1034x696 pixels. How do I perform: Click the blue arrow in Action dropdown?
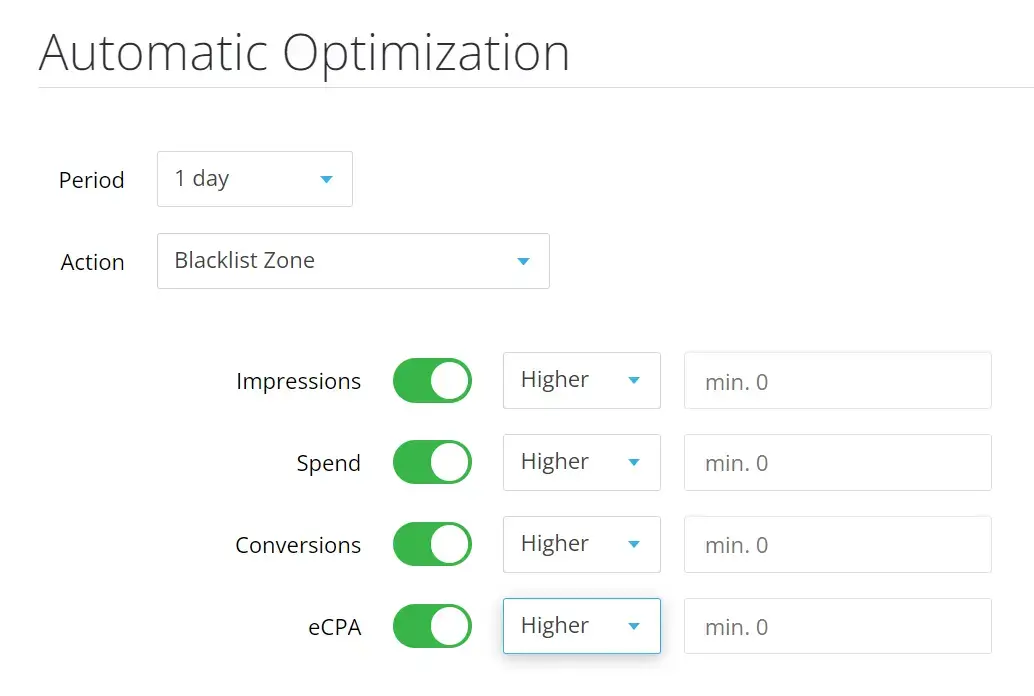coord(523,262)
